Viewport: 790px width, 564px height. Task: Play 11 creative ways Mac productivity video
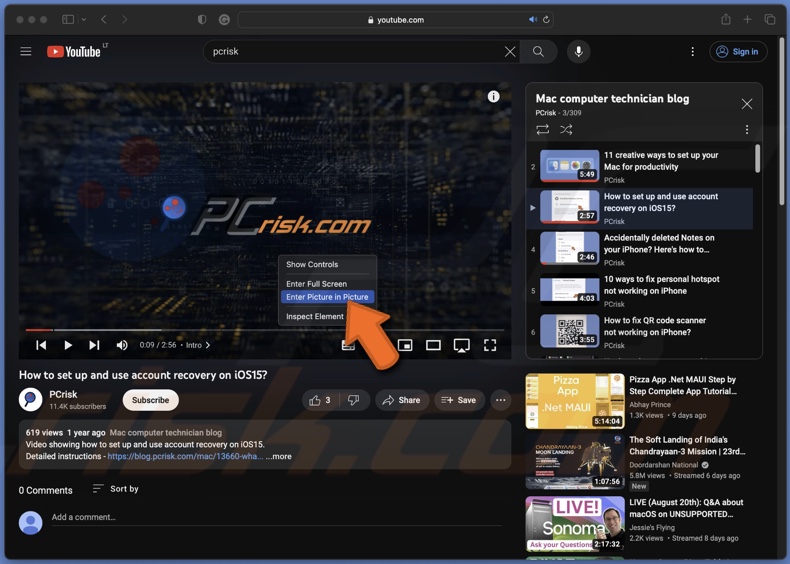(640, 166)
